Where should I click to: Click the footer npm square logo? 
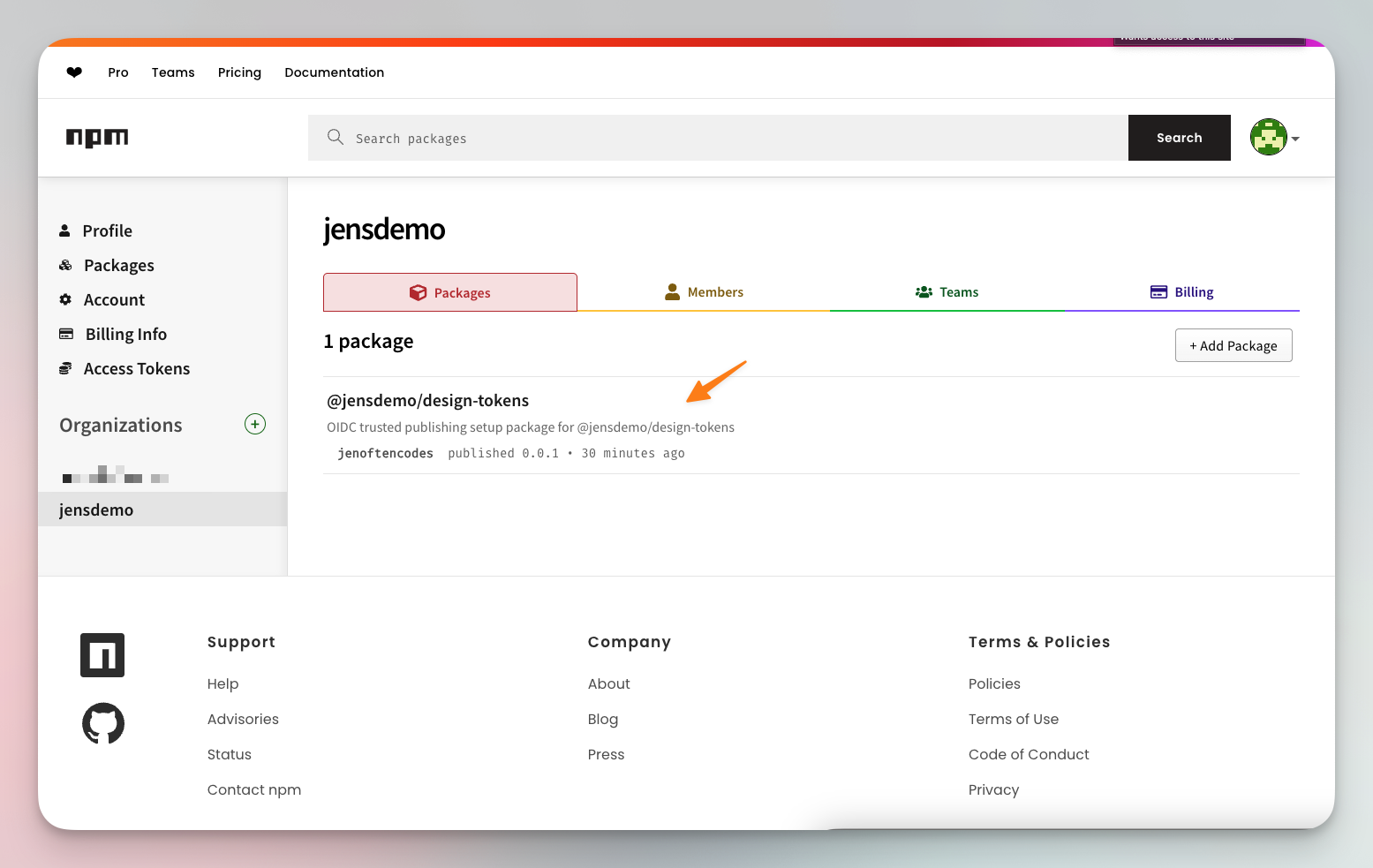(102, 655)
